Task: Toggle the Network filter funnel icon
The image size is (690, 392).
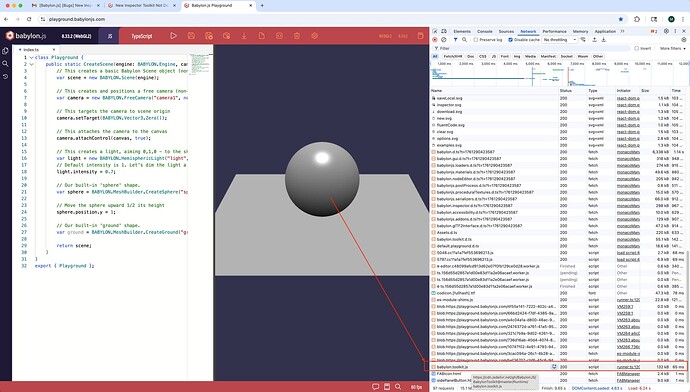Action: click(455, 40)
